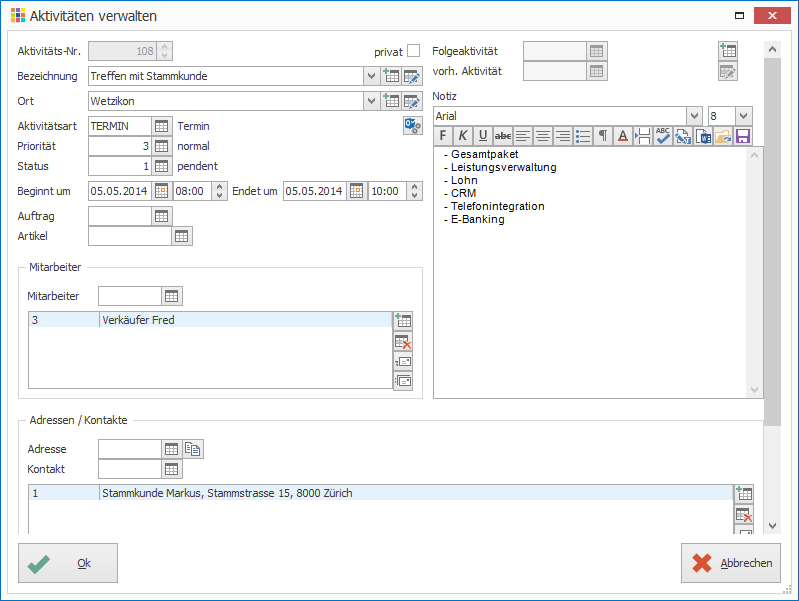Toggle strikethrough formatting in Notiz toolbar
Image resolution: width=799 pixels, height=601 pixels.
pyautogui.click(x=502, y=136)
